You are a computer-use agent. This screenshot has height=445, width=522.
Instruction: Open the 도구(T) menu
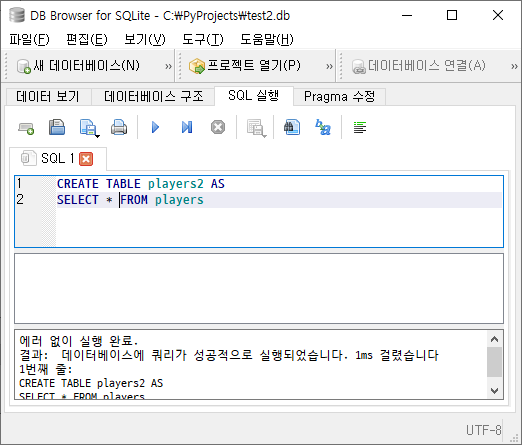(x=203, y=40)
